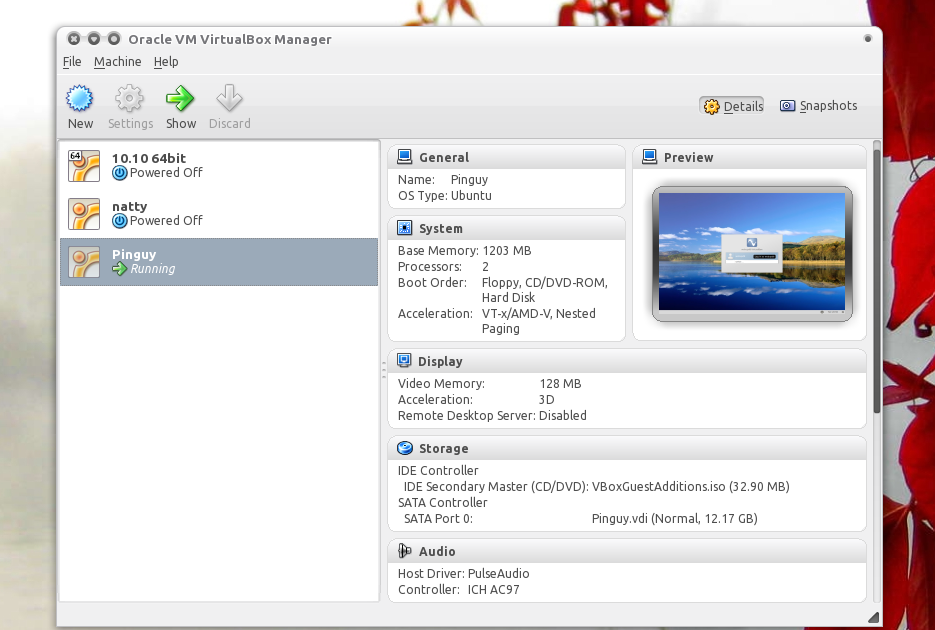This screenshot has width=935, height=630.
Task: Switch to the Details view
Action: [x=732, y=106]
